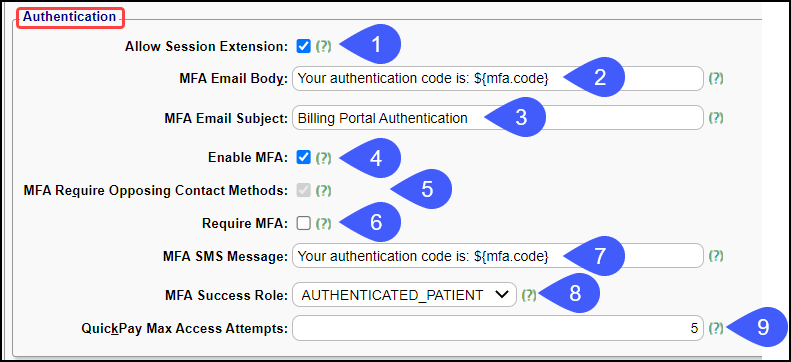
Task: Open help for MFA Require Opposing Contact Methods
Action: pos(323,191)
